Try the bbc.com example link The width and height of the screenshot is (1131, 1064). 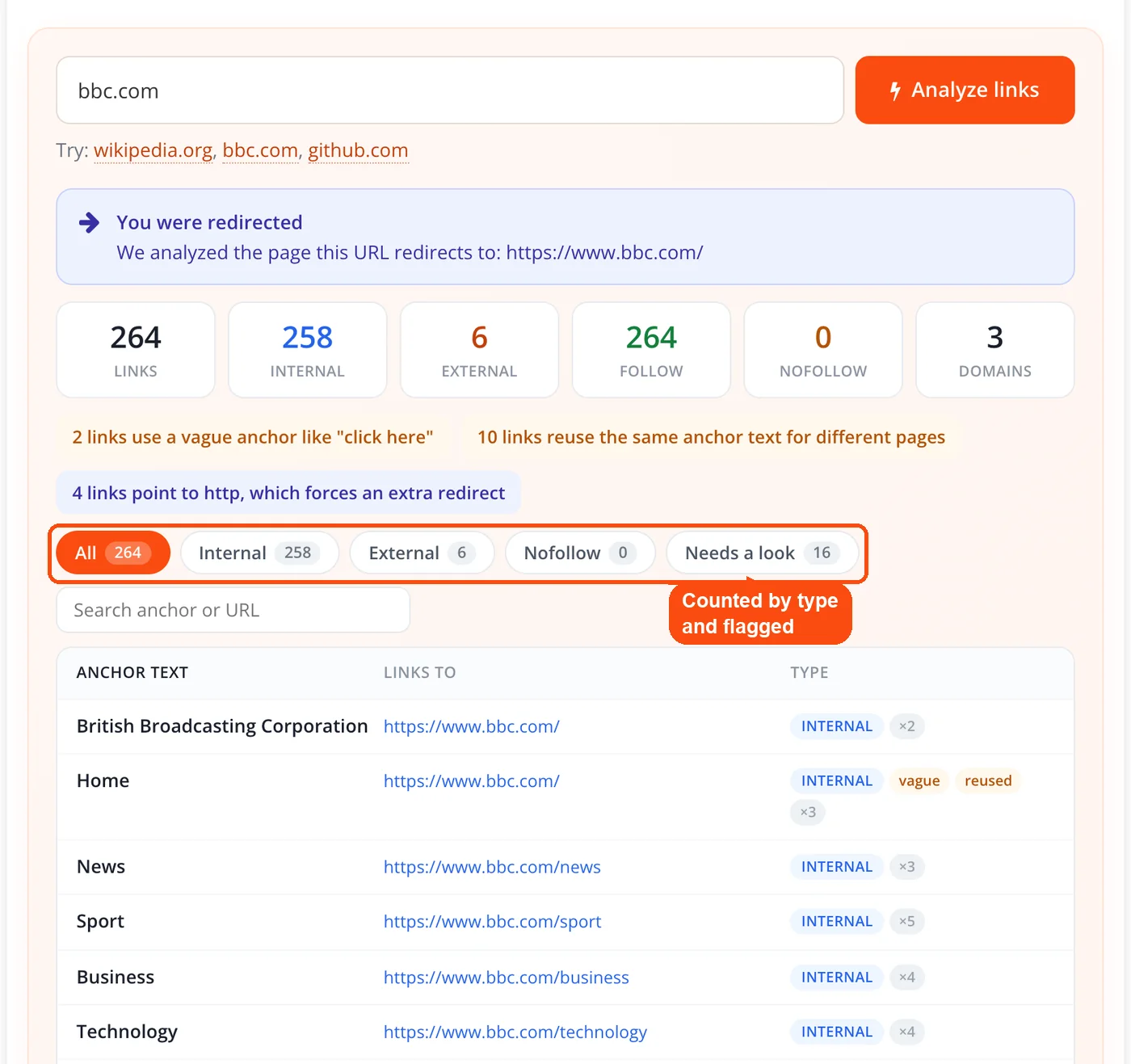click(x=260, y=150)
